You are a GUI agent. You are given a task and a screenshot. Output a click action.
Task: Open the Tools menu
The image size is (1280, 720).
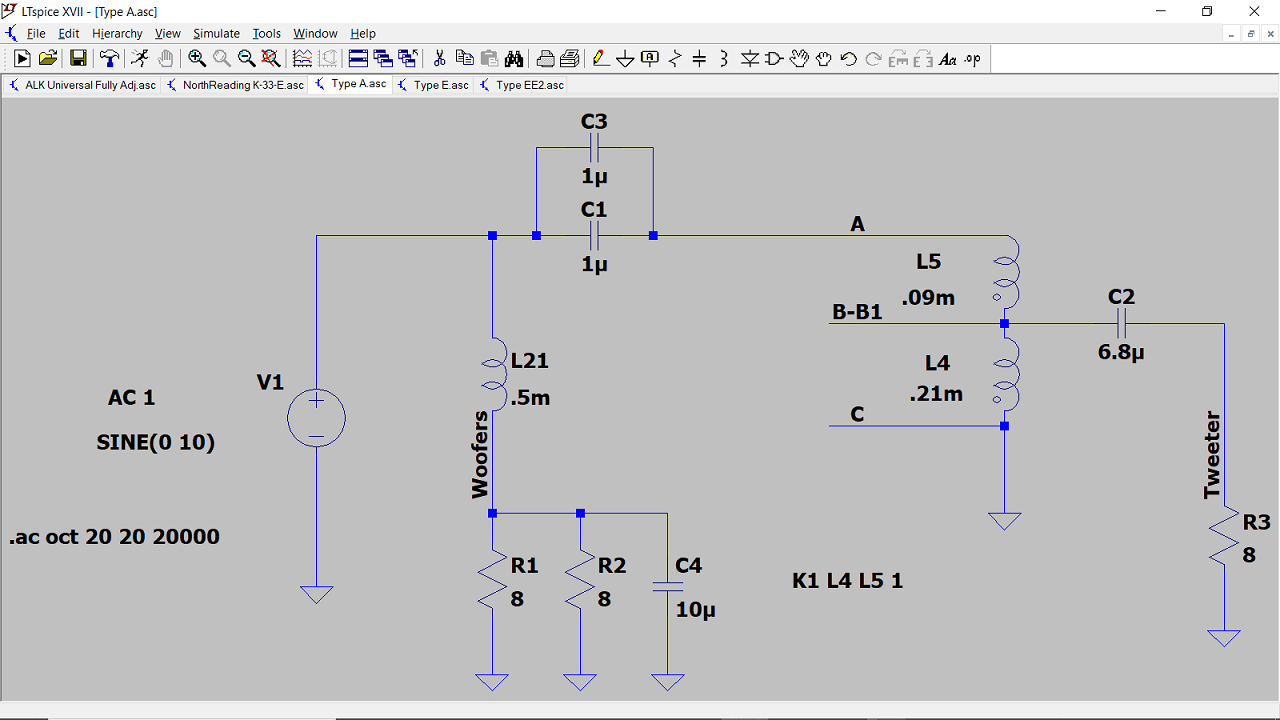point(266,33)
